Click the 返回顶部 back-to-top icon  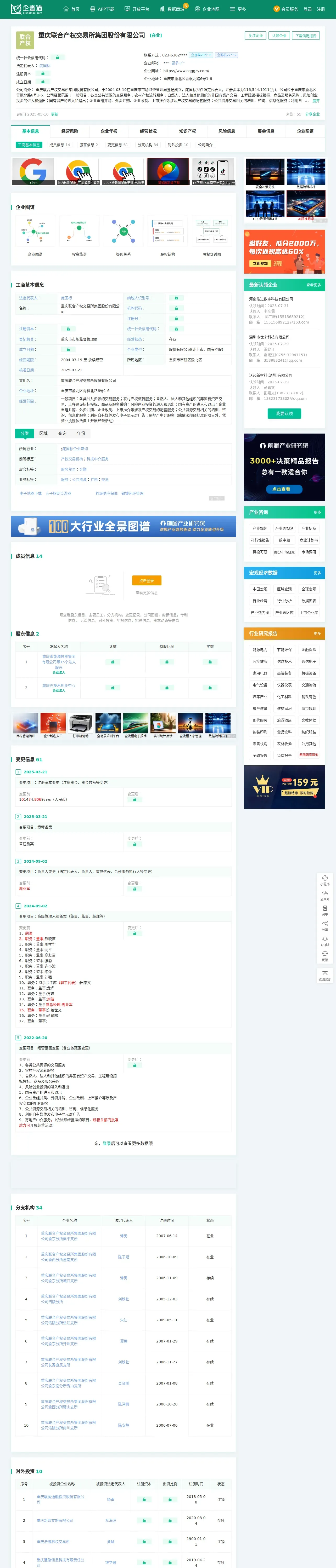(x=324, y=975)
